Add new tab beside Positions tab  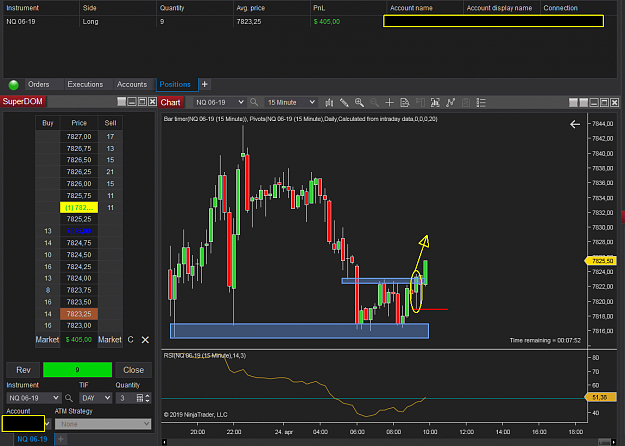(x=204, y=84)
